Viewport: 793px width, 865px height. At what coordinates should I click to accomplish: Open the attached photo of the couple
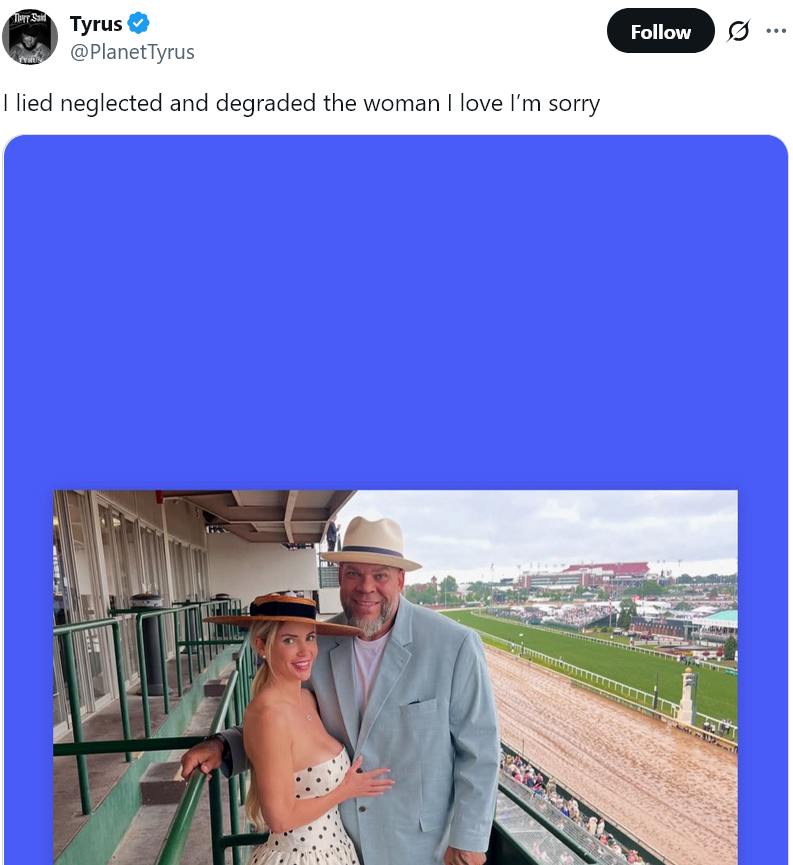coord(395,677)
